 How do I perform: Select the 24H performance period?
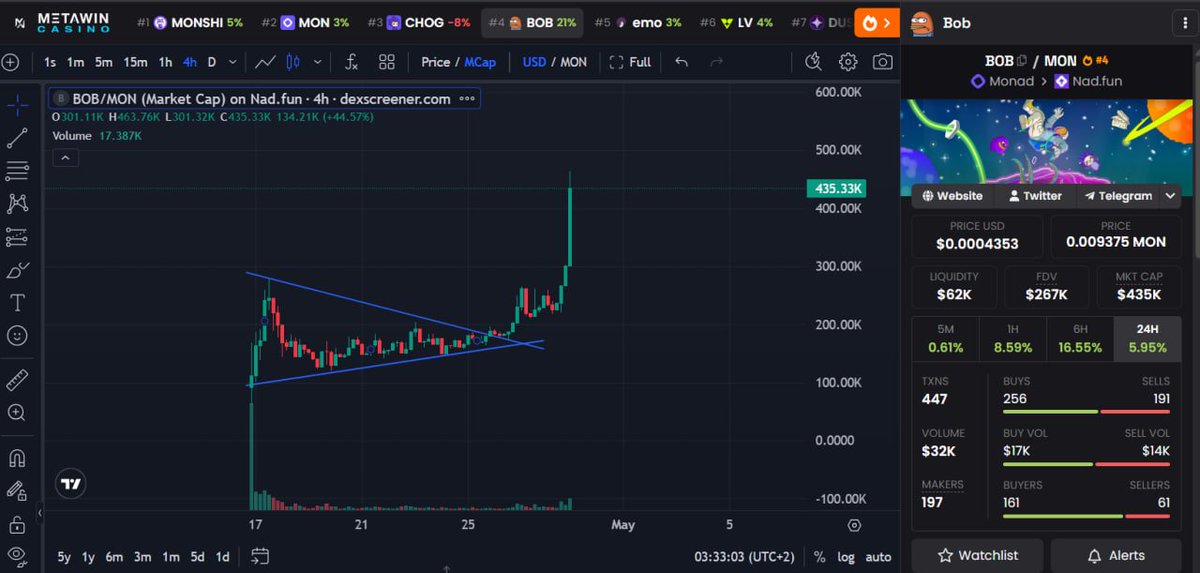pos(1147,338)
